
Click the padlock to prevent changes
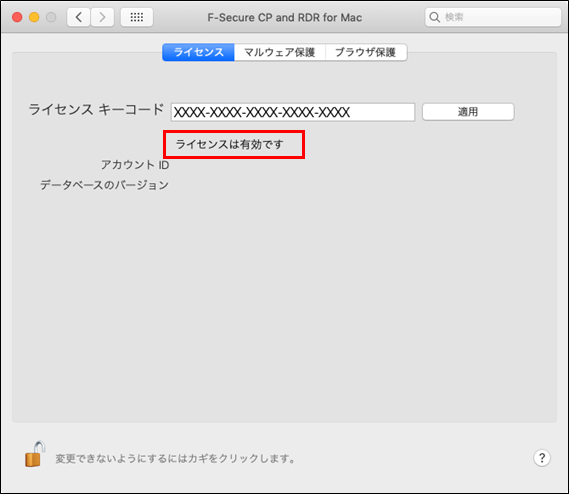click(35, 454)
